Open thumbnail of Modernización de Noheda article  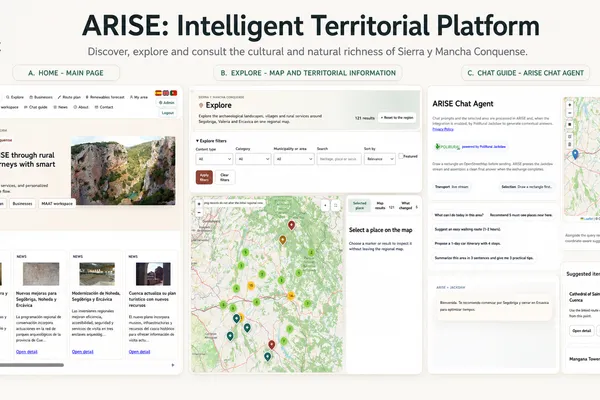[97, 274]
